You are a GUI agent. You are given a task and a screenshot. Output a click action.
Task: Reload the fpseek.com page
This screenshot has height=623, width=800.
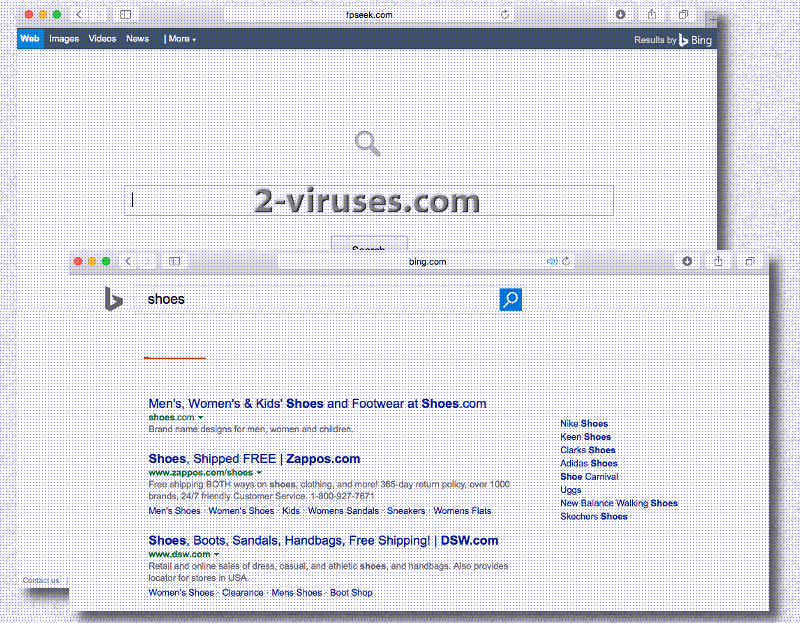[x=505, y=15]
